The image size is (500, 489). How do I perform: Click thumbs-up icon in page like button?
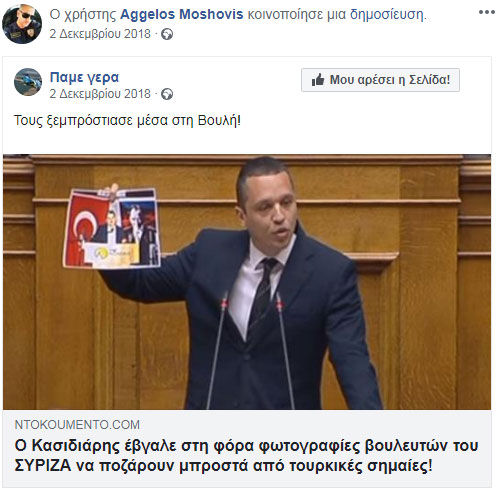coord(318,80)
